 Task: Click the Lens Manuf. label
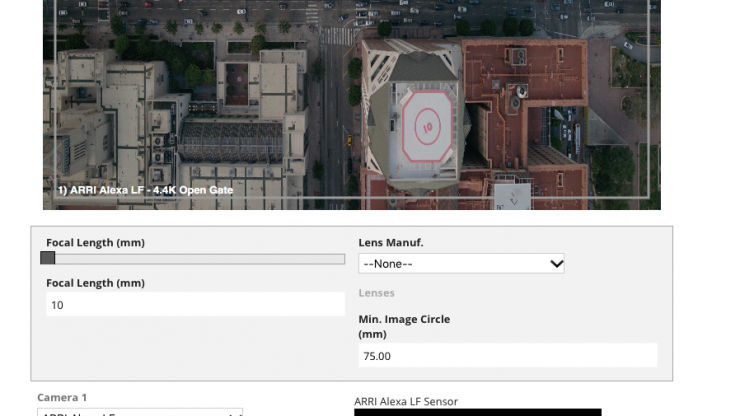pyautogui.click(x=391, y=242)
